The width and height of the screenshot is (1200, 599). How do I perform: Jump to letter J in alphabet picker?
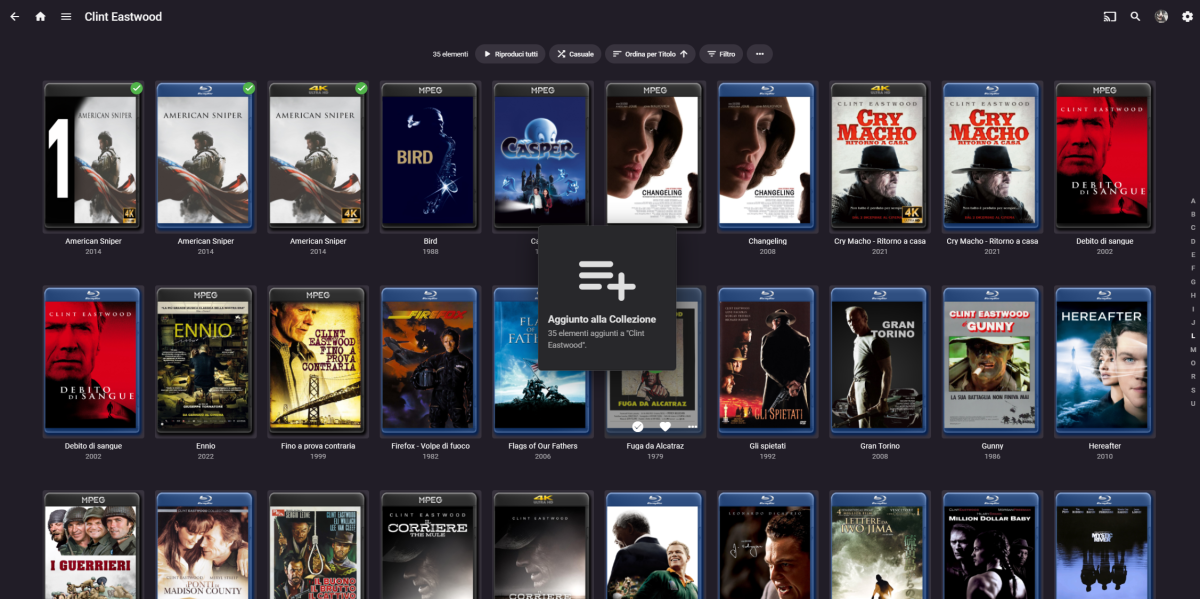click(x=1192, y=322)
